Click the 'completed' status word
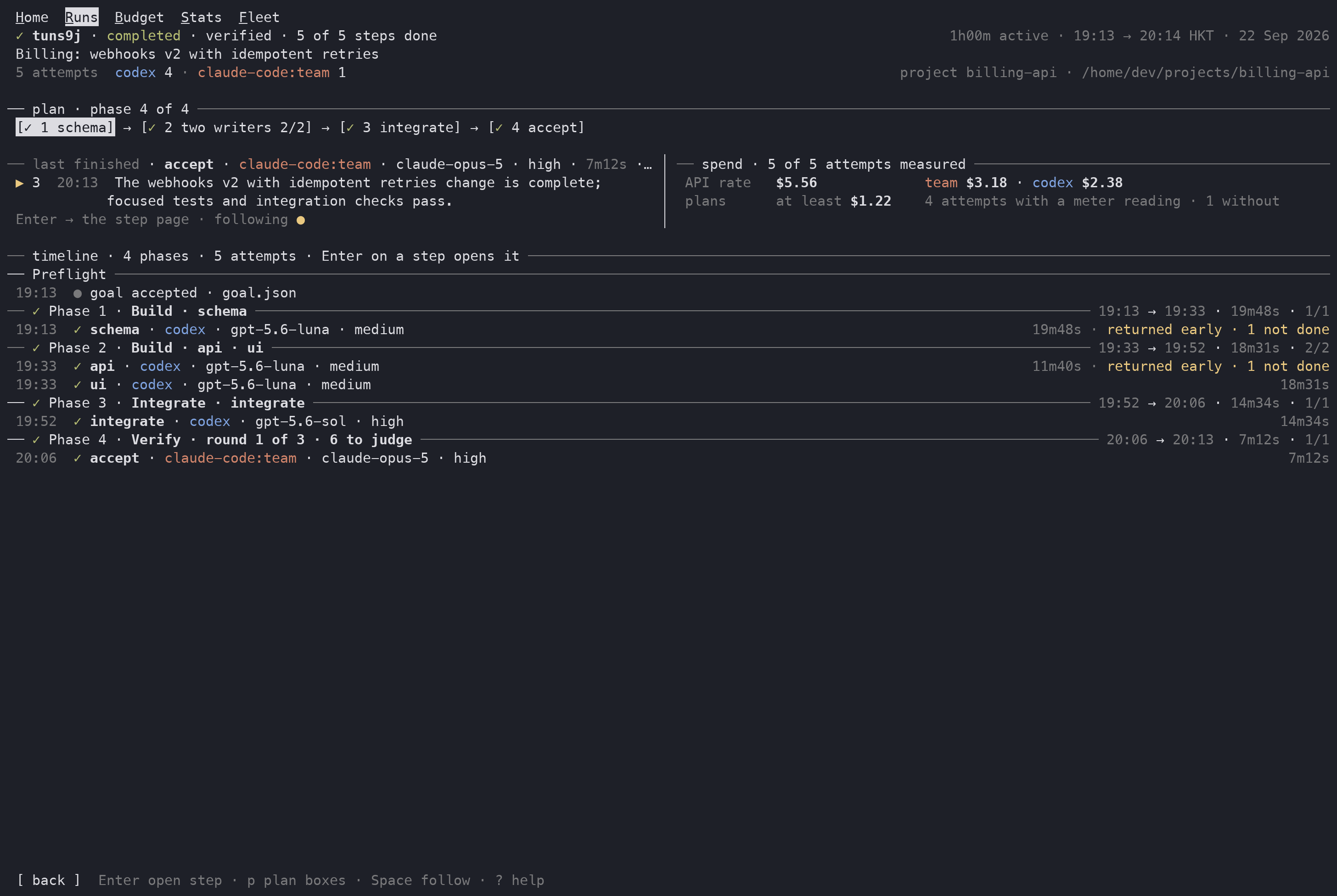The width and height of the screenshot is (1337, 896). click(x=143, y=35)
